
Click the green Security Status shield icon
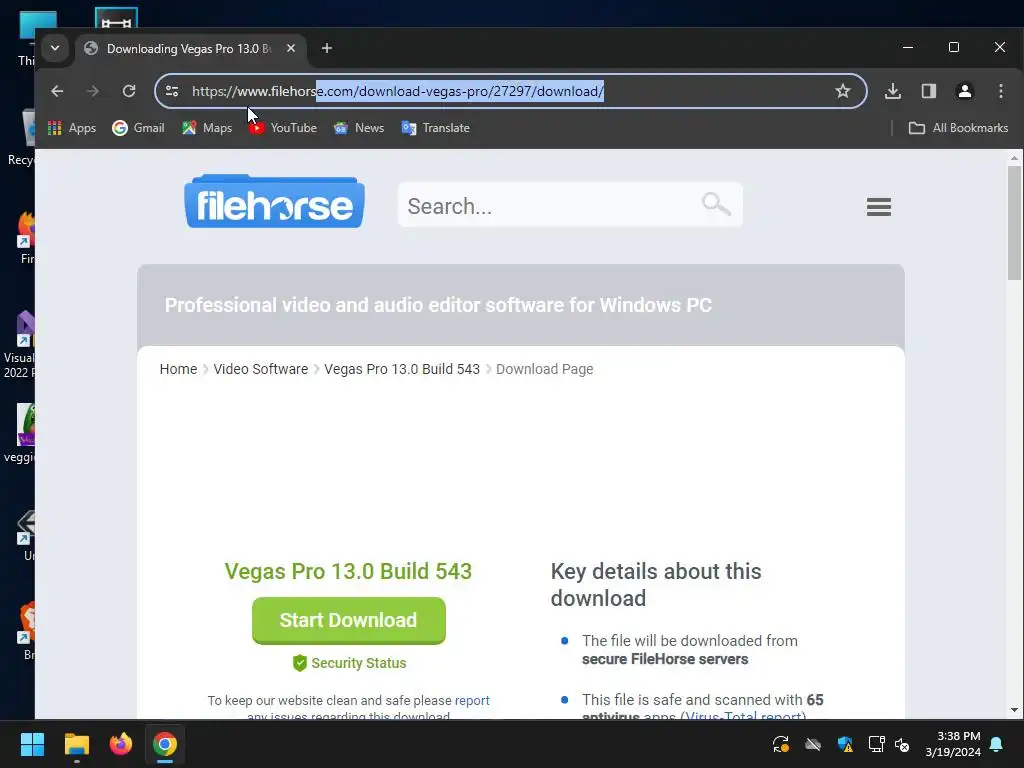[300, 663]
